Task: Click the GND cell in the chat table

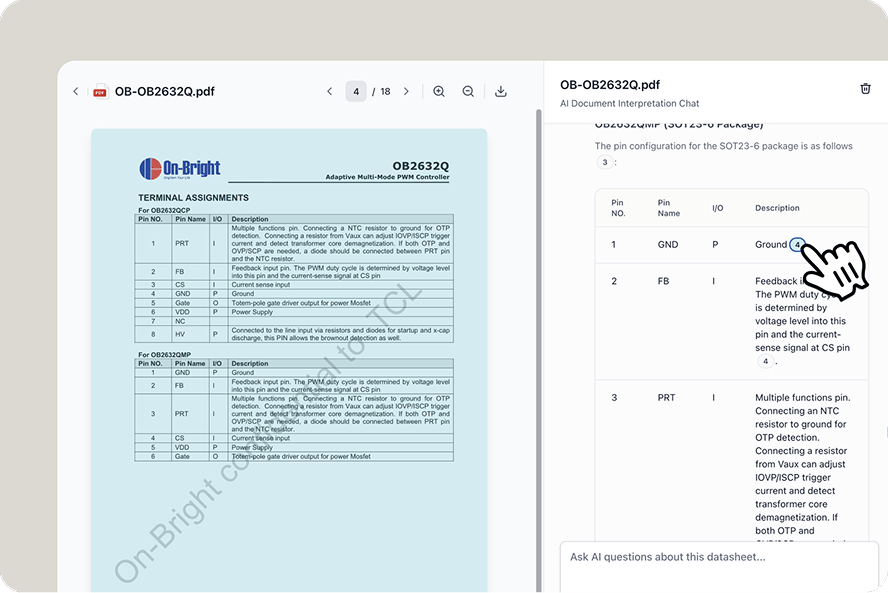Action: tap(668, 245)
